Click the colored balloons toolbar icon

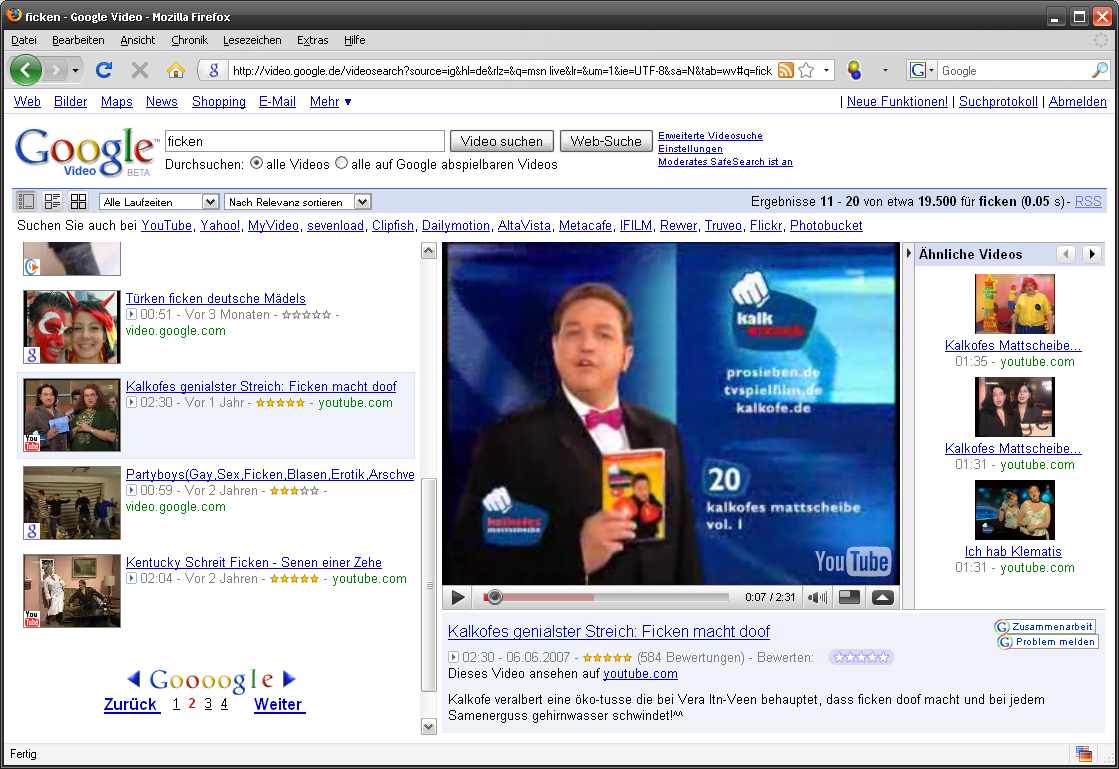(854, 70)
